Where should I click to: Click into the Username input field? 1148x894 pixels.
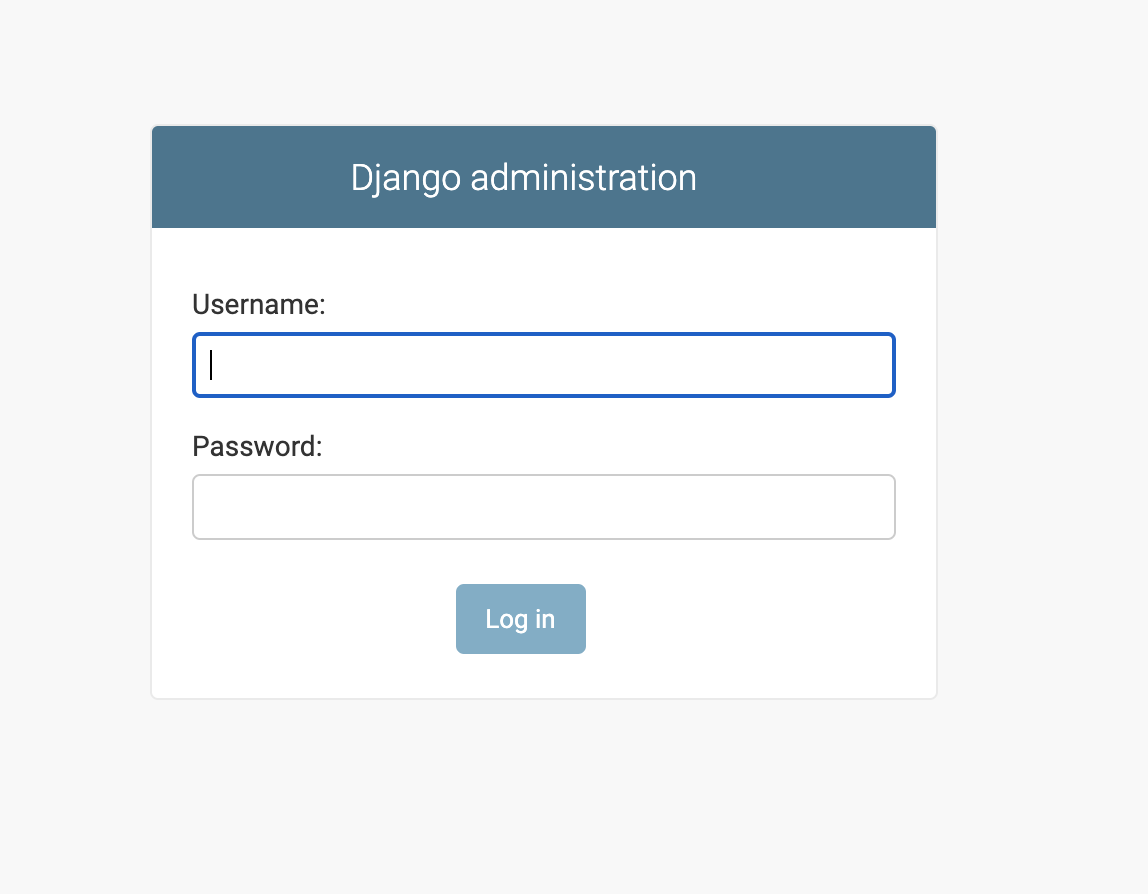click(x=543, y=365)
